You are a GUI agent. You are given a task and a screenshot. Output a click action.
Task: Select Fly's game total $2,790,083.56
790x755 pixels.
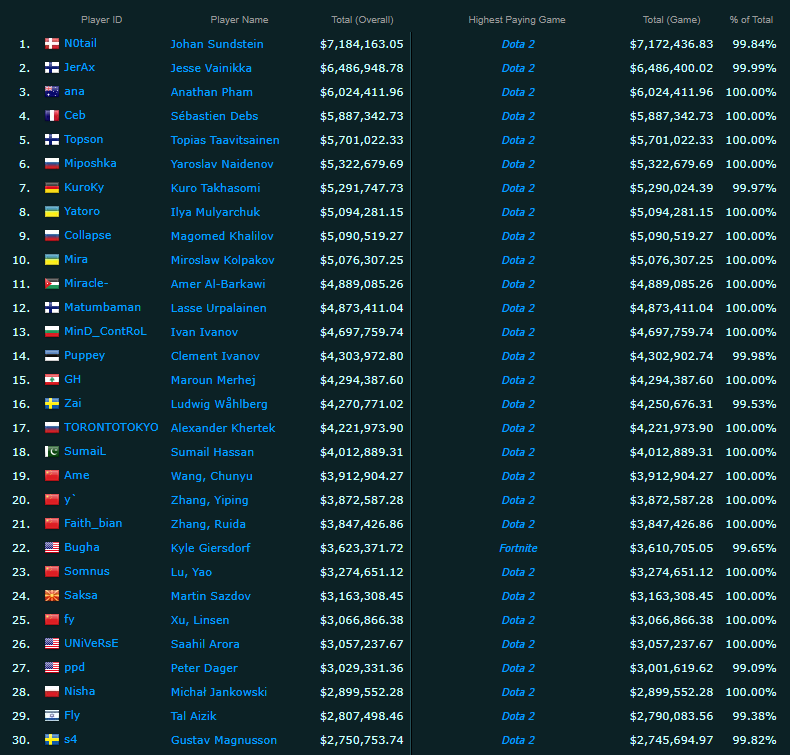click(x=672, y=716)
